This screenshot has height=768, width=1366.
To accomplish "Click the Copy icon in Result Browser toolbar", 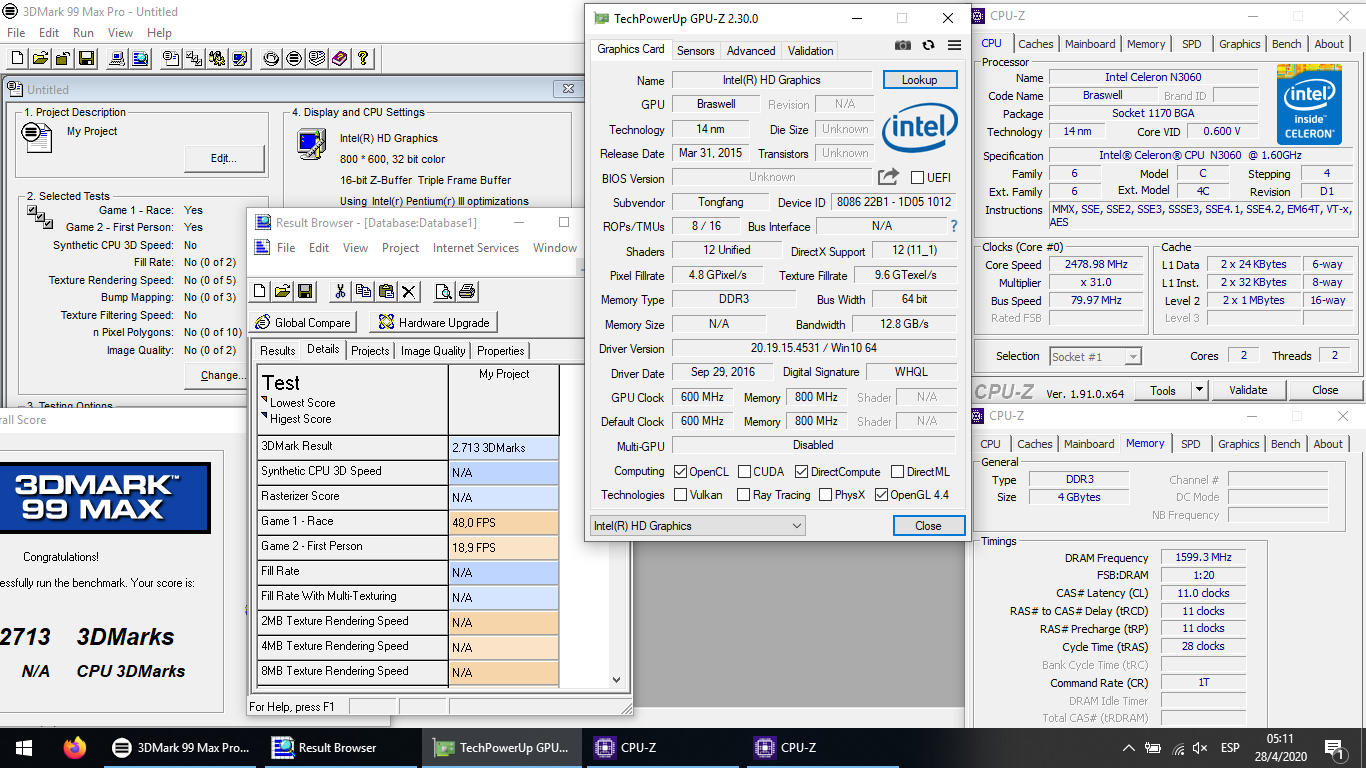I will [363, 291].
